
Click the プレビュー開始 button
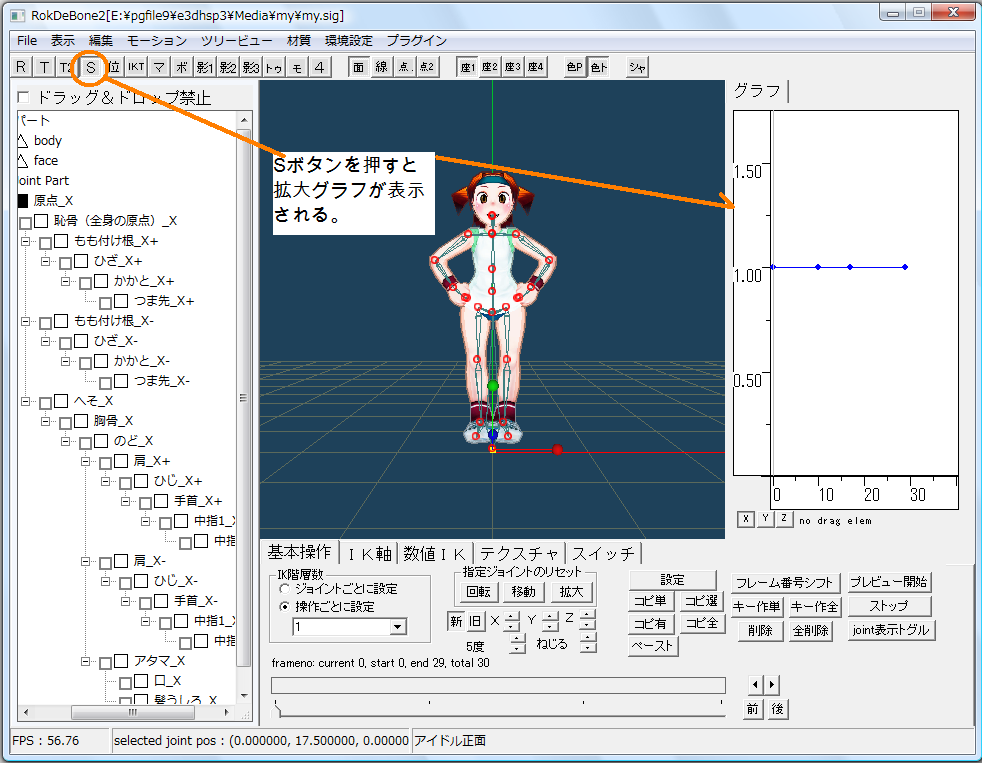tap(889, 582)
